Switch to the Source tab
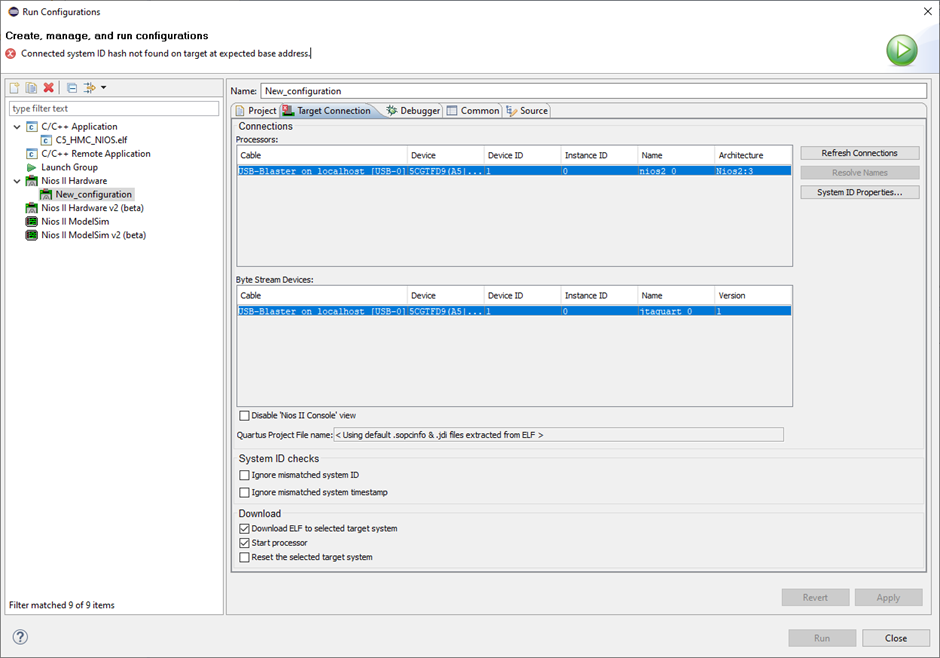 [527, 111]
